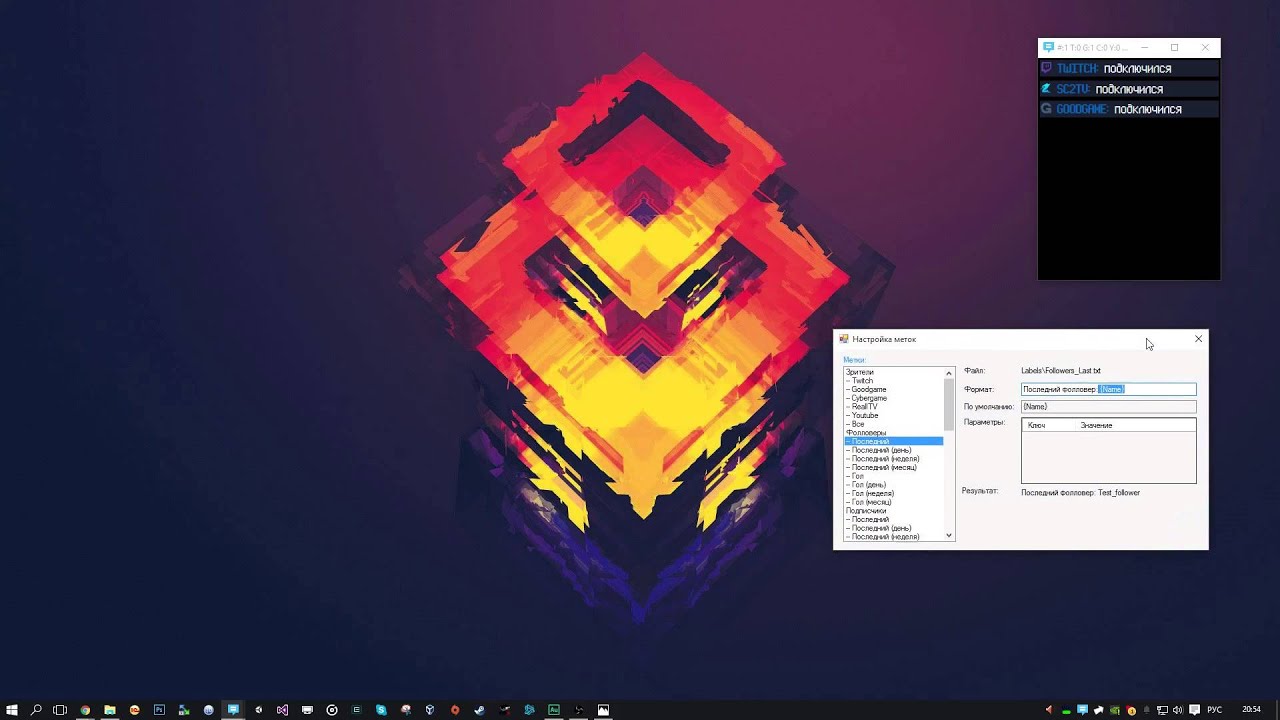Image resolution: width=1280 pixels, height=720 pixels.
Task: Click the label list's scroll-down arrow
Action: click(949, 536)
